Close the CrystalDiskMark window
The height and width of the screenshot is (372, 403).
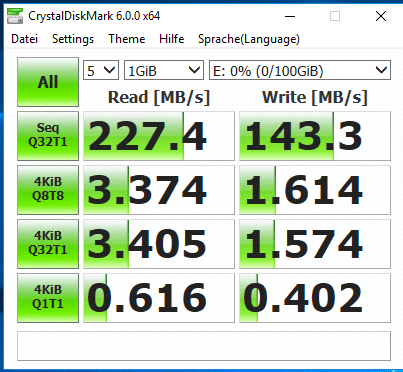coord(381,16)
